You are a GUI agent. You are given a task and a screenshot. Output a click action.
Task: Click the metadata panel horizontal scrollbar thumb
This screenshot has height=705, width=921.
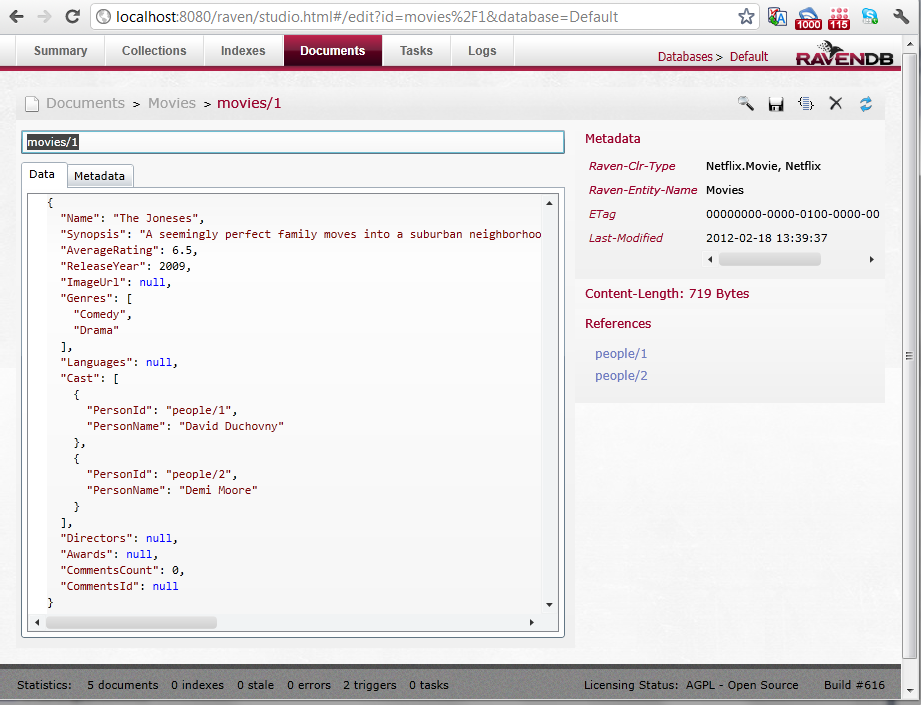[x=769, y=259]
